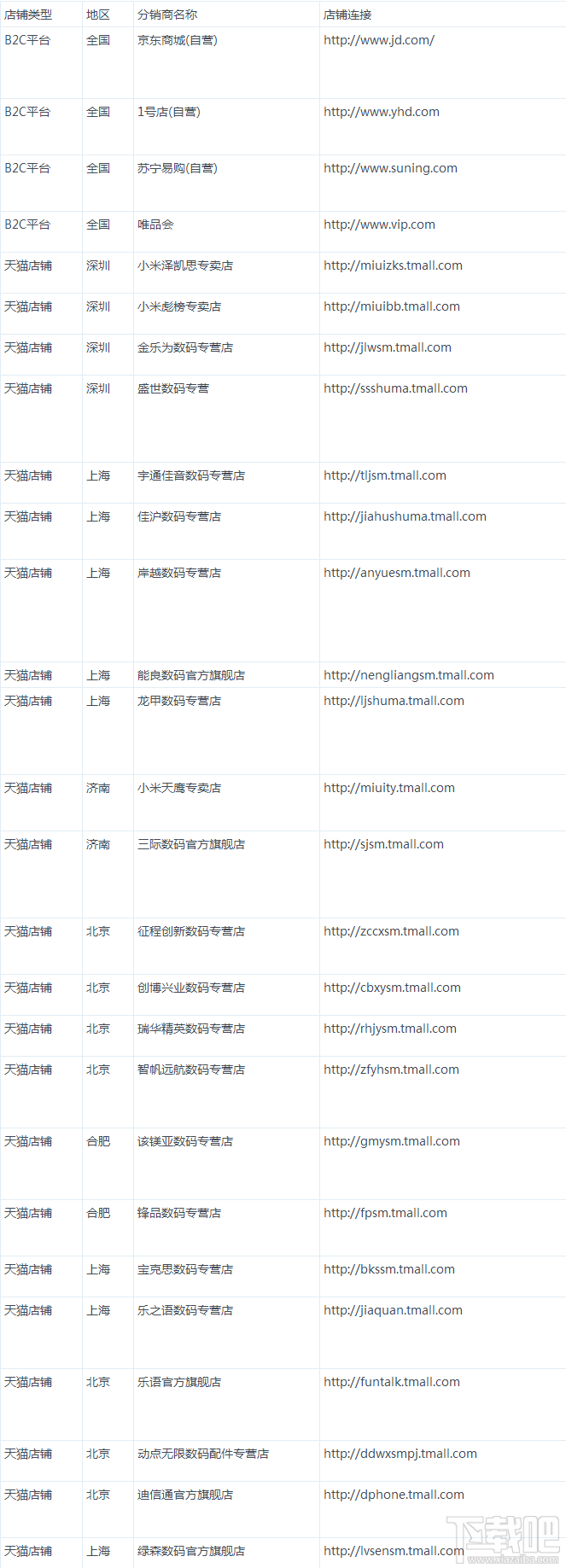Open the http://www.jd.com/ store link

379,40
